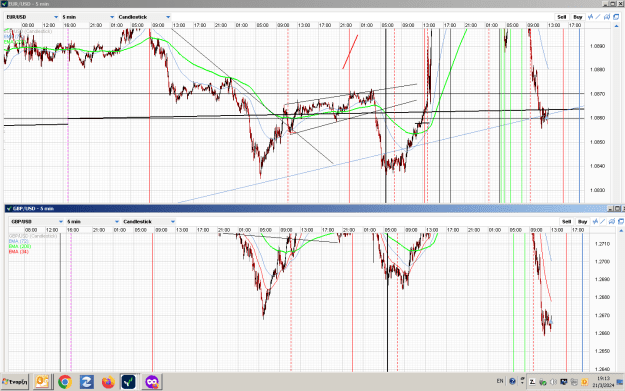Click the display monitor tray icon
Image resolution: width=625 pixels, height=391 pixels.
coord(564,382)
